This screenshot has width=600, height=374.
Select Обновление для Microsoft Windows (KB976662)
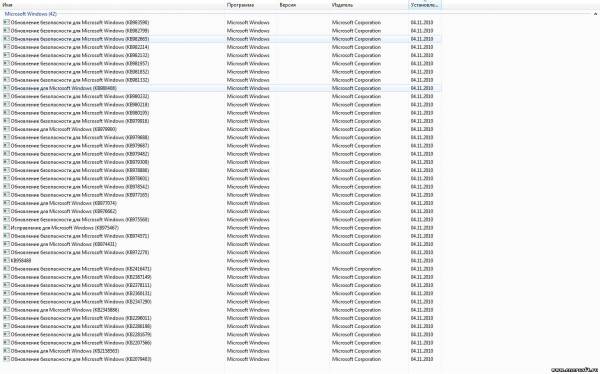click(x=222, y=212)
